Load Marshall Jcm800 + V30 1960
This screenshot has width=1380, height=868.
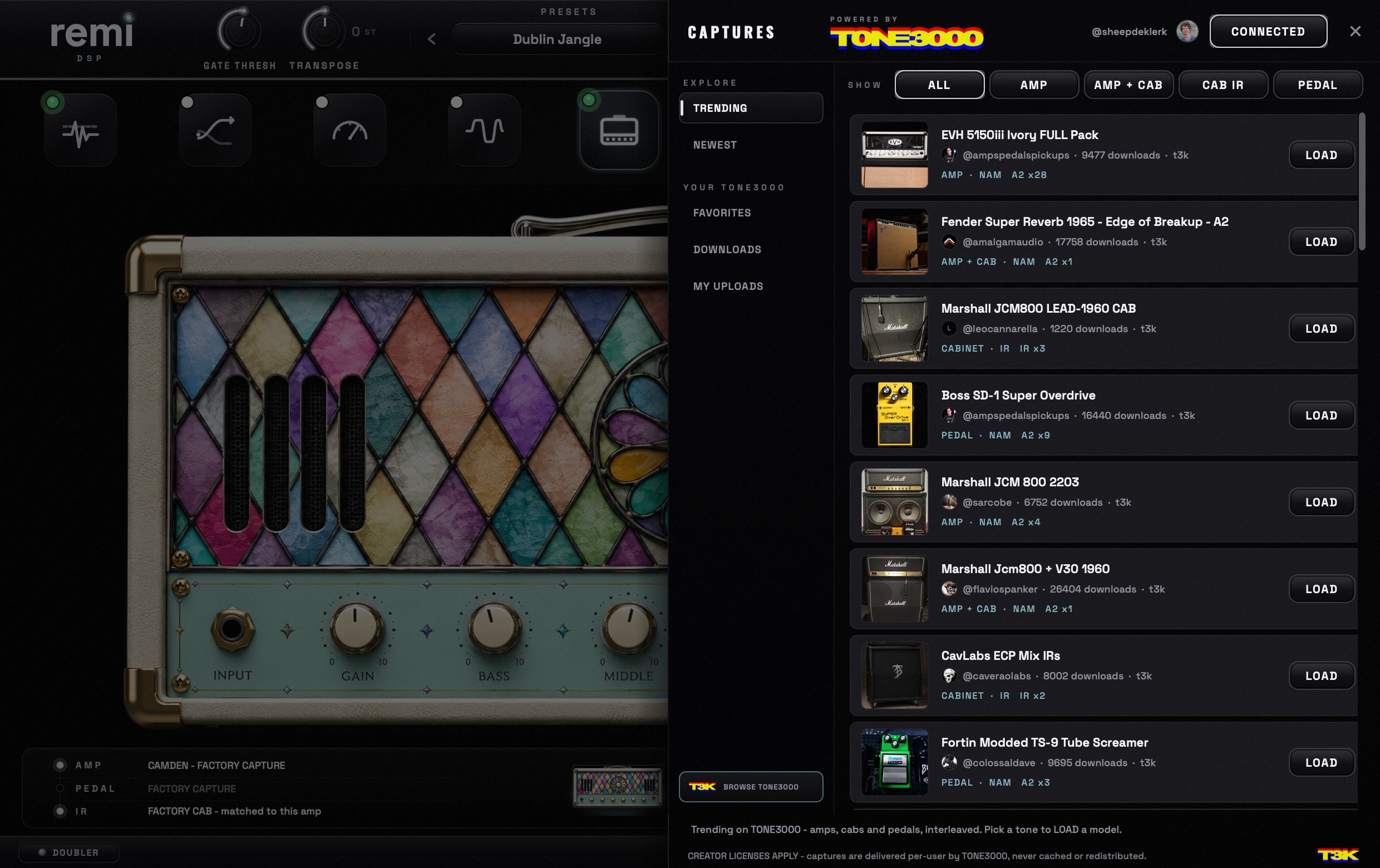pos(1322,589)
